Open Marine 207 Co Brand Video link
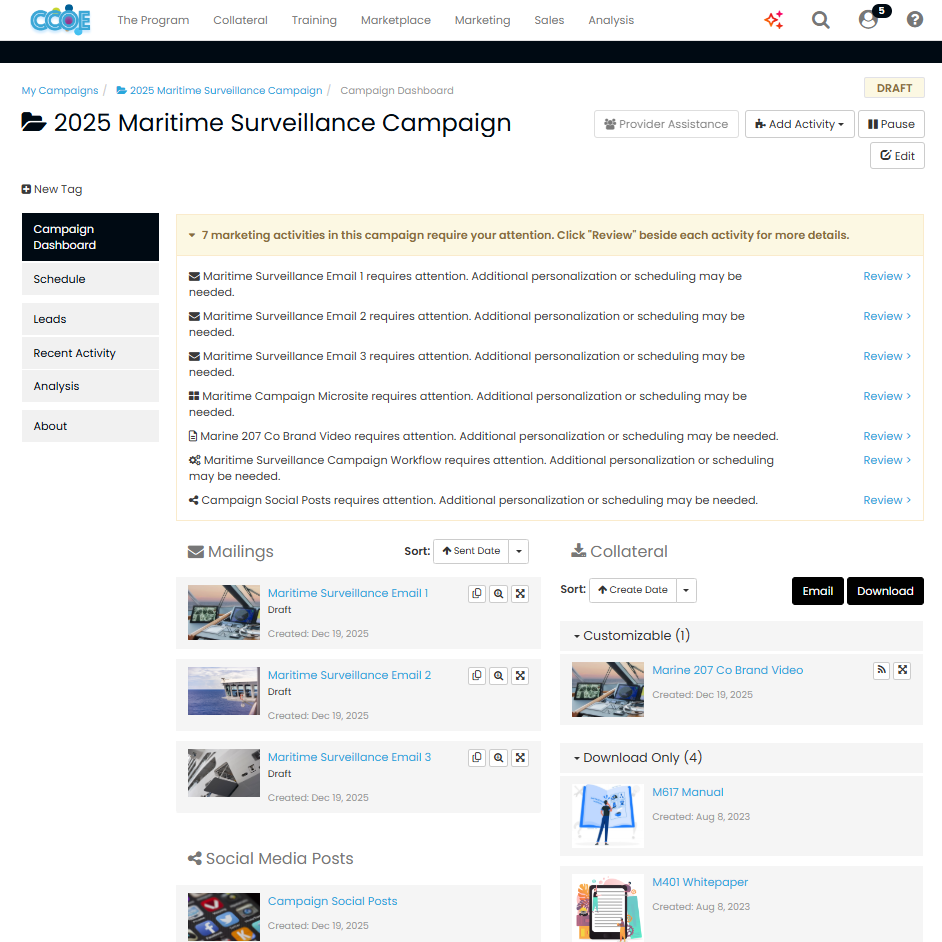This screenshot has height=942, width=942. (x=728, y=670)
